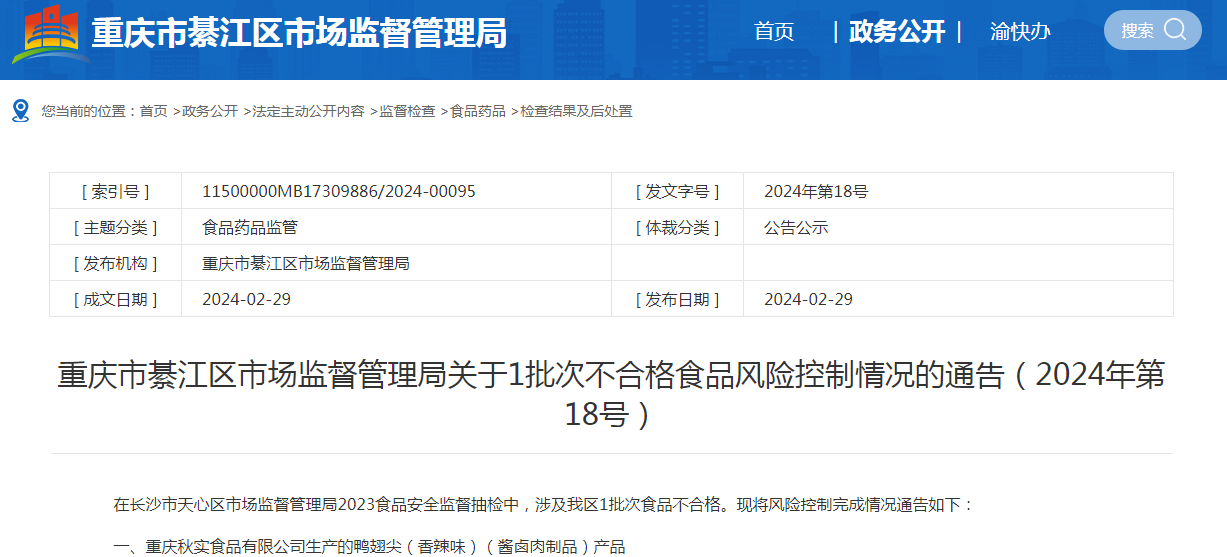Viewport: 1227px width, 557px height.
Task: Navigate to 法定主动公开内容 in the breadcrumb
Action: coord(307,111)
